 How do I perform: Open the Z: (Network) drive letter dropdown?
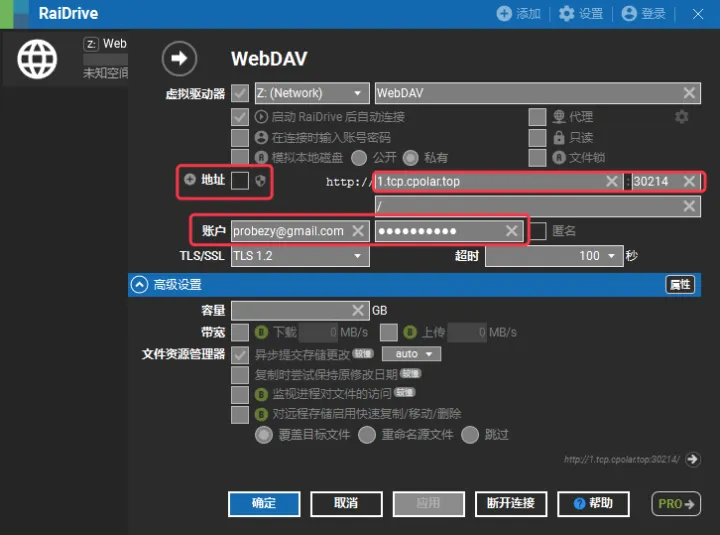(x=312, y=93)
